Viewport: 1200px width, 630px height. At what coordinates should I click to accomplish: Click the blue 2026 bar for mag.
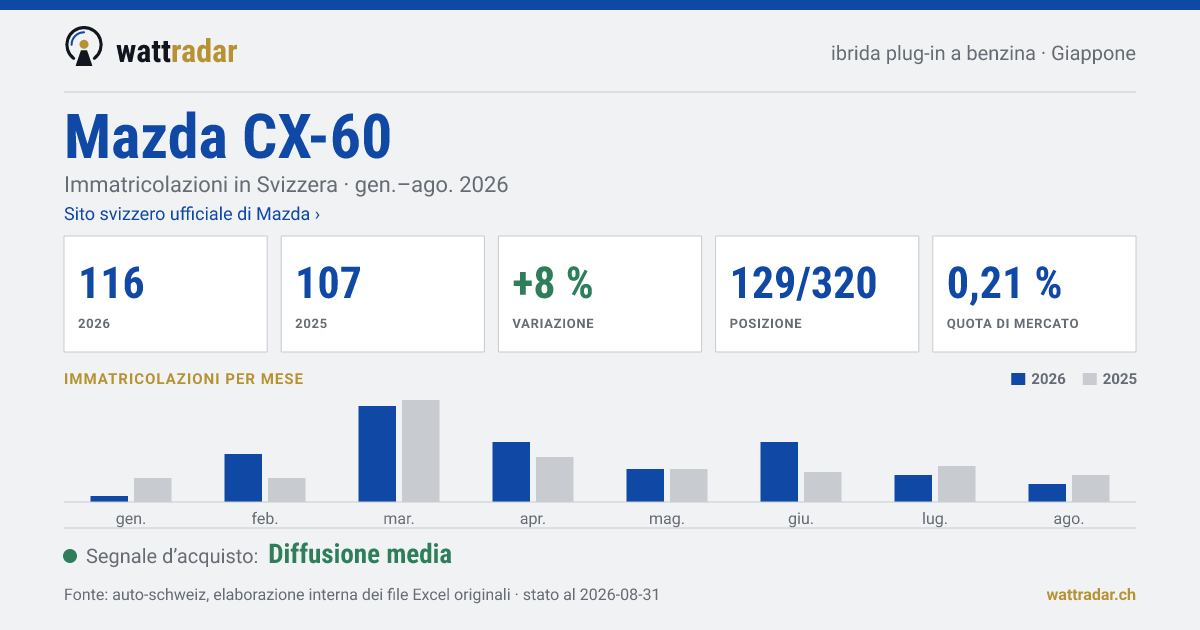[x=645, y=486]
